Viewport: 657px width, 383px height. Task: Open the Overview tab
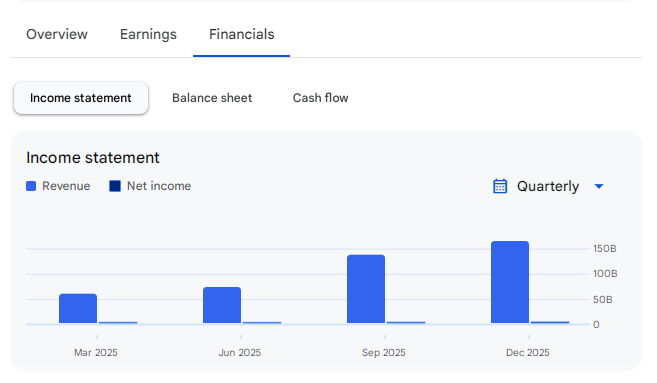point(57,34)
